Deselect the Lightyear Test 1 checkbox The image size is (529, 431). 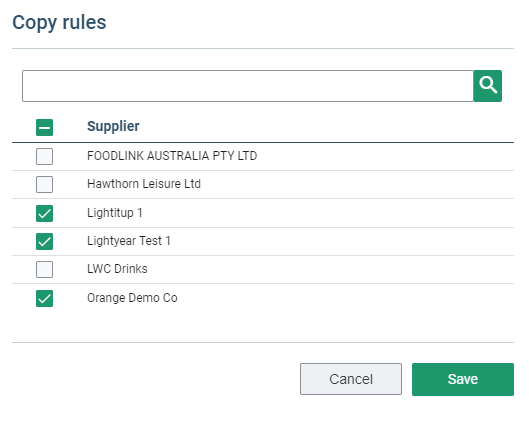click(x=45, y=241)
